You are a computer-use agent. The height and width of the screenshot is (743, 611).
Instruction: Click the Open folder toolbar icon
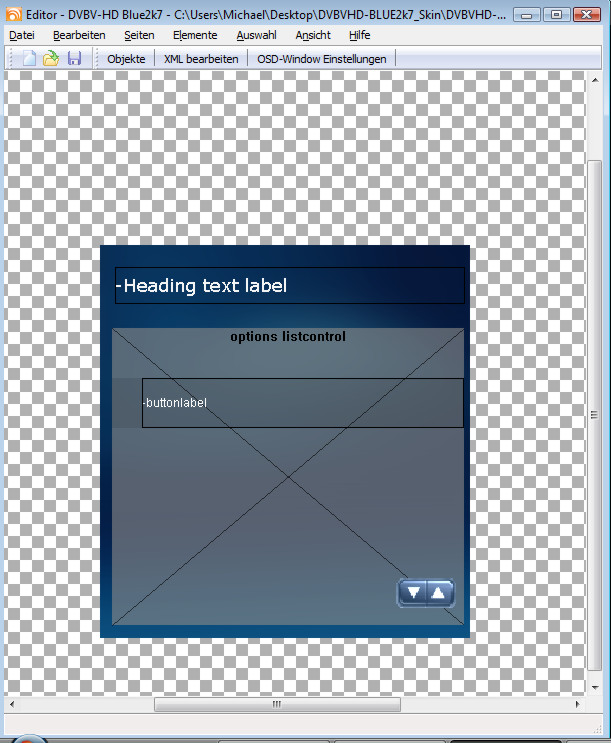pyautogui.click(x=52, y=59)
